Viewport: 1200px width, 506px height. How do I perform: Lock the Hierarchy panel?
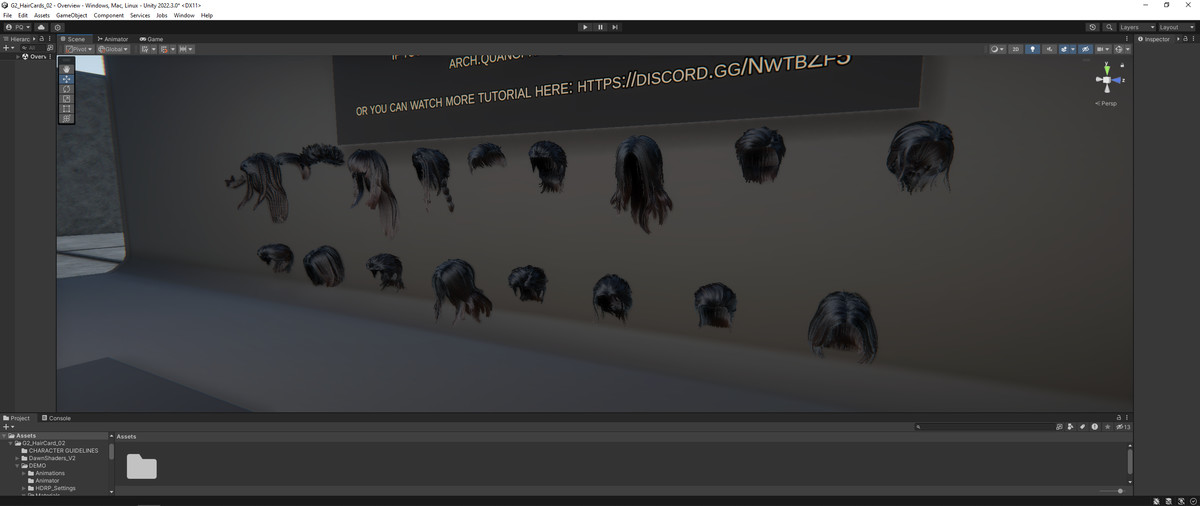click(x=43, y=39)
